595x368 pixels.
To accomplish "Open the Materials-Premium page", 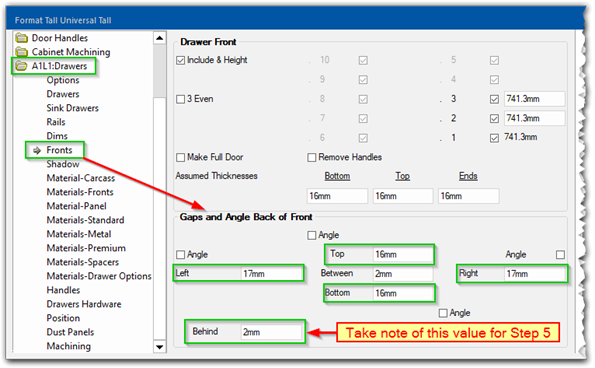I will click(86, 248).
